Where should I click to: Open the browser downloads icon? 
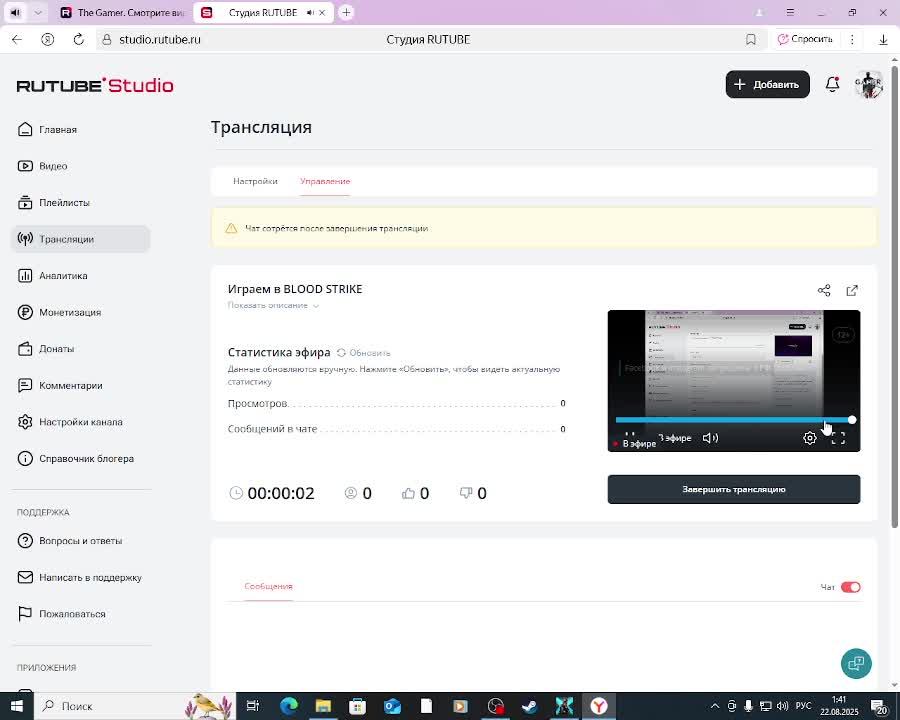[883, 40]
